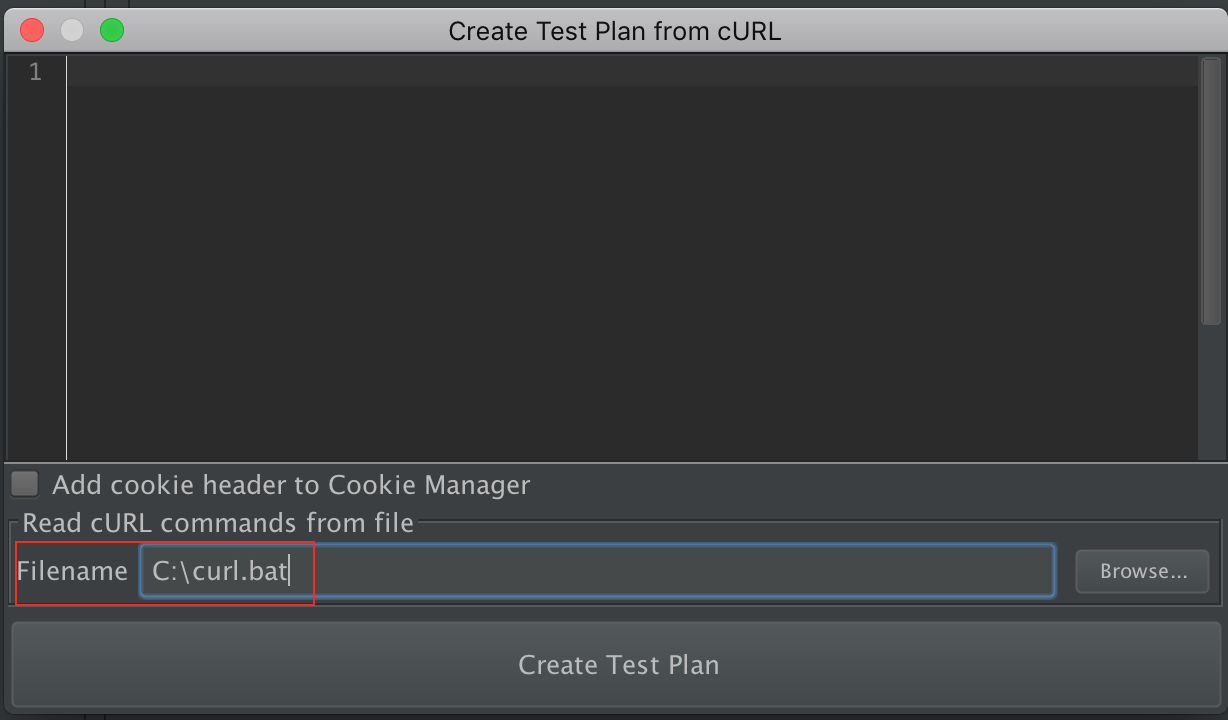Screen dimensions: 1228x720
Task: Place cursor right after the C:\curl.bat text
Action: pyautogui.click(x=289, y=572)
